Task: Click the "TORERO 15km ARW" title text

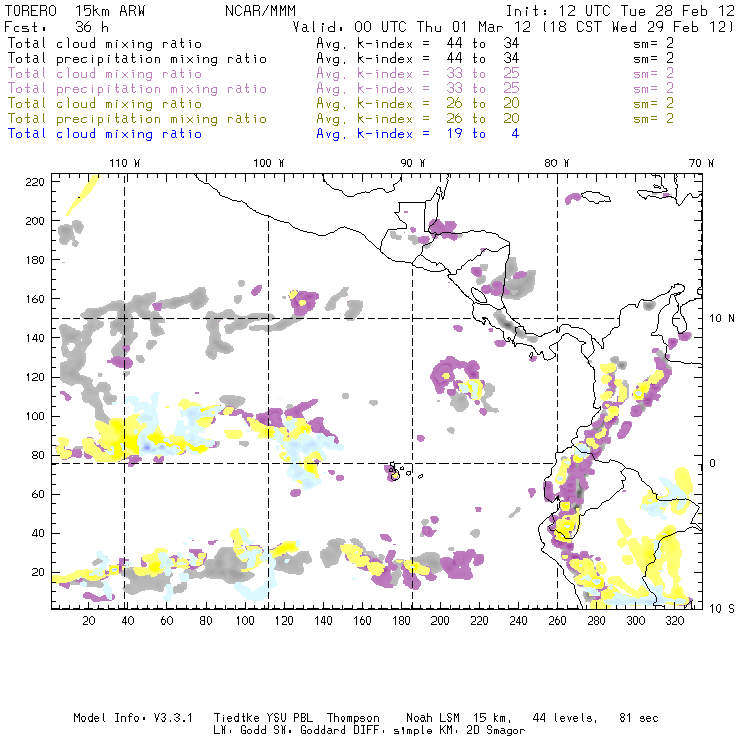Action: pyautogui.click(x=75, y=11)
